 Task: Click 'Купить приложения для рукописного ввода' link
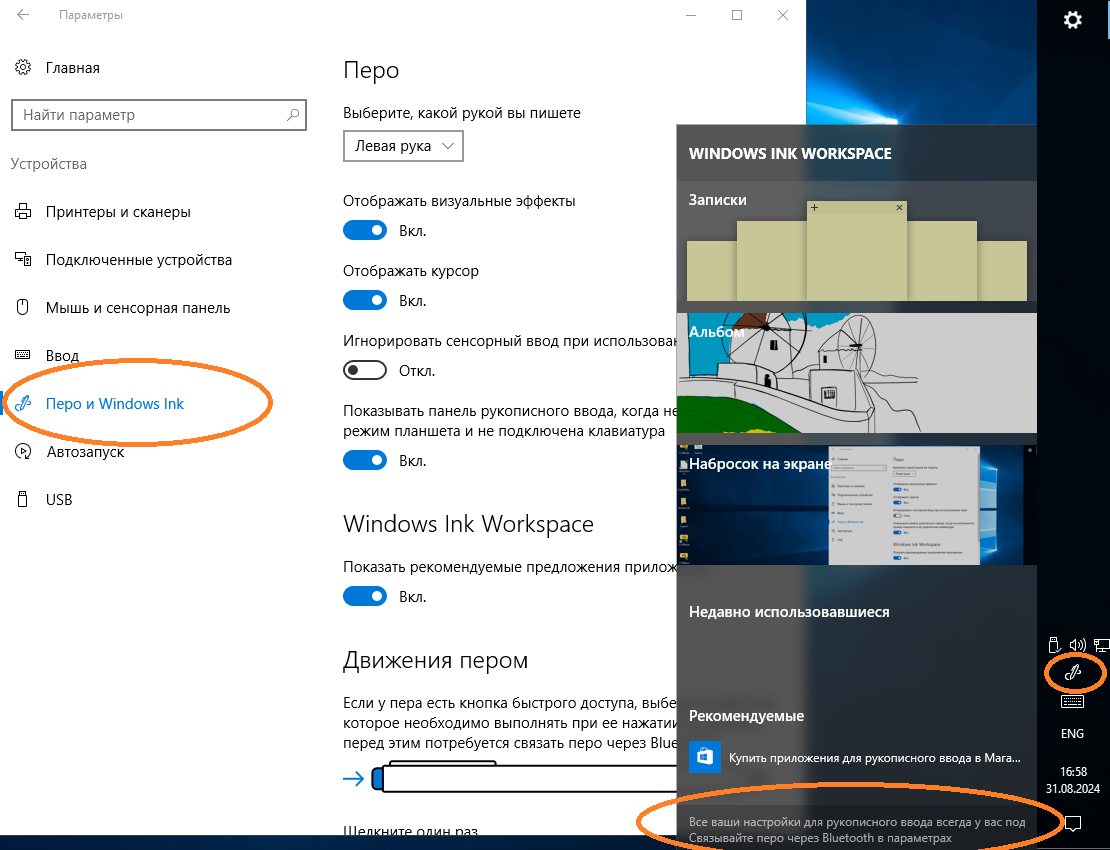[875, 759]
